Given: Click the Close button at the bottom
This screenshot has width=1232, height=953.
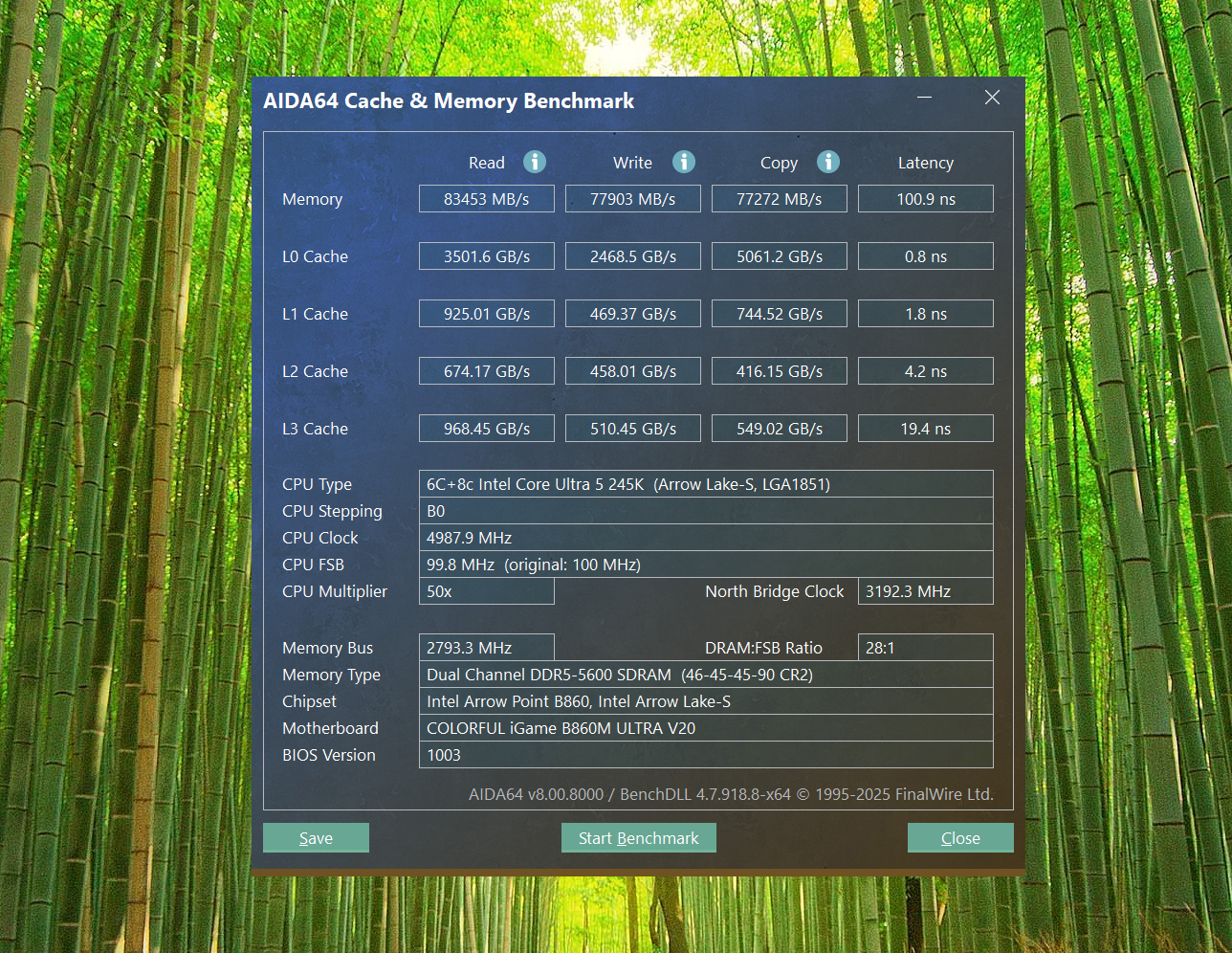Looking at the screenshot, I should [x=960, y=838].
